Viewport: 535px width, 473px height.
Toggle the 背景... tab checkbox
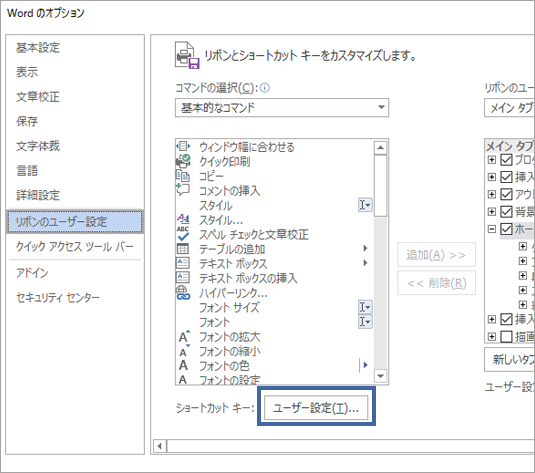click(506, 212)
